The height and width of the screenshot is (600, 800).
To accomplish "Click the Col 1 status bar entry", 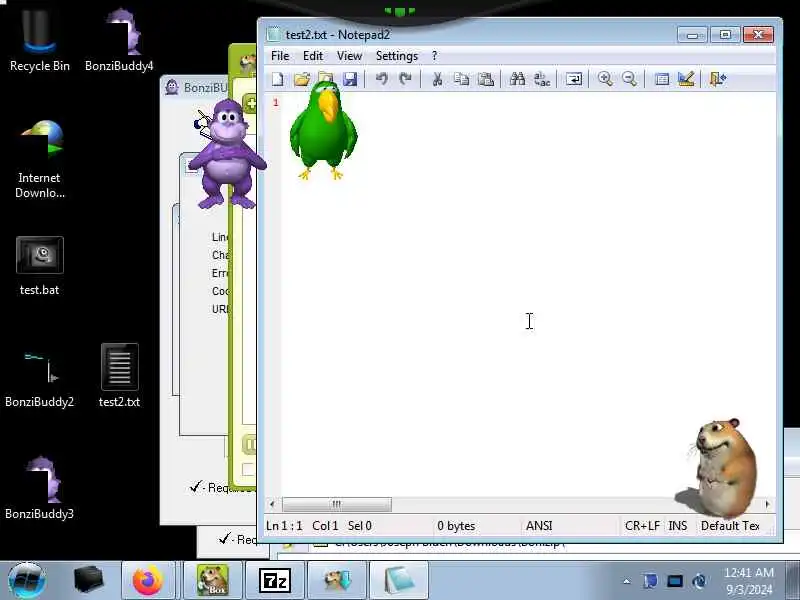I will [325, 526].
